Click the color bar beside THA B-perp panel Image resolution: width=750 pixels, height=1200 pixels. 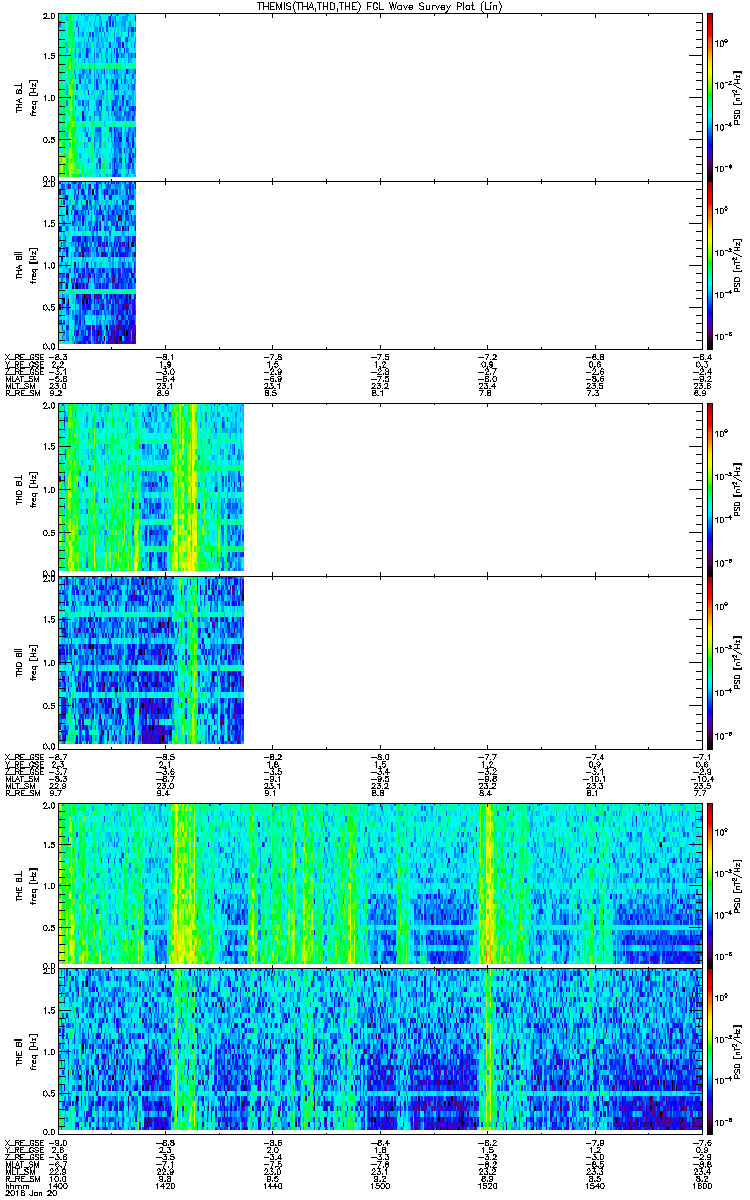(710, 96)
